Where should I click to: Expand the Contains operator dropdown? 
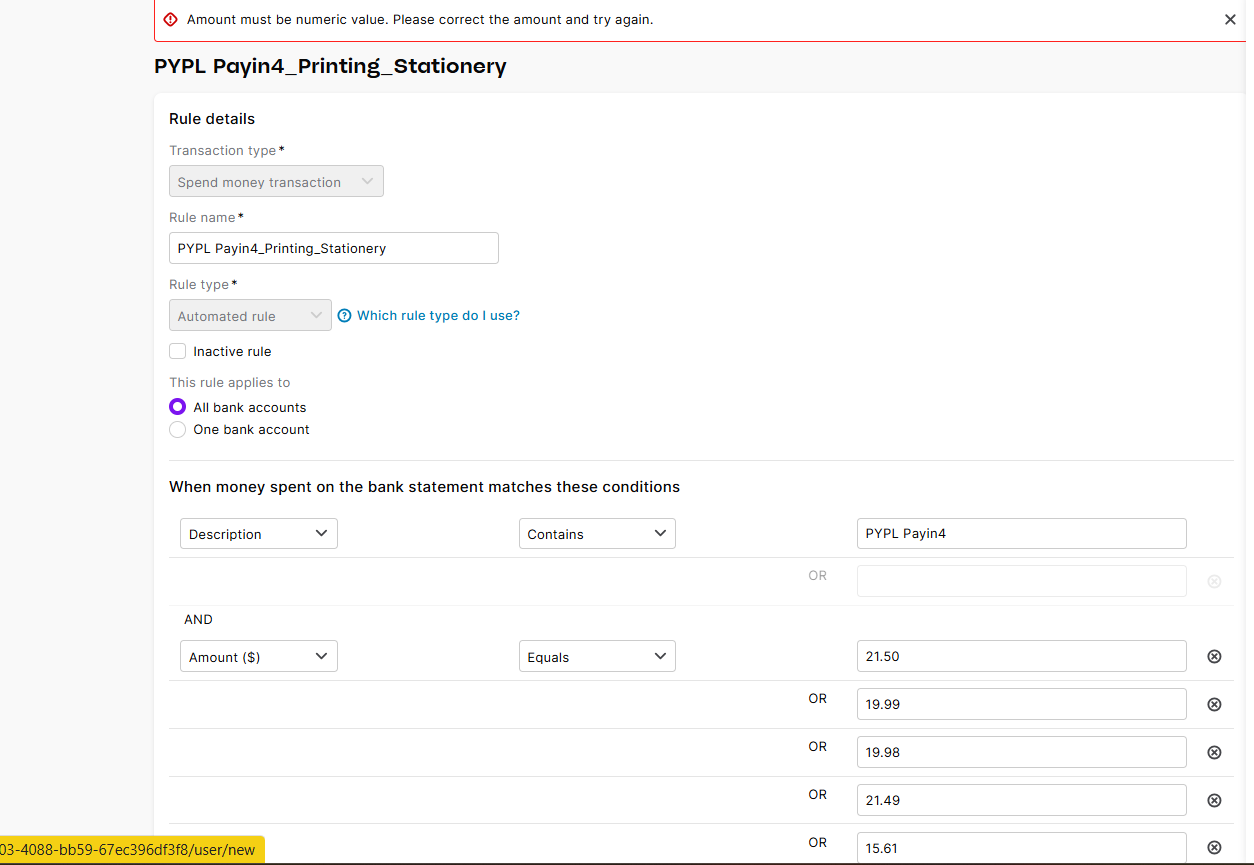pos(597,534)
